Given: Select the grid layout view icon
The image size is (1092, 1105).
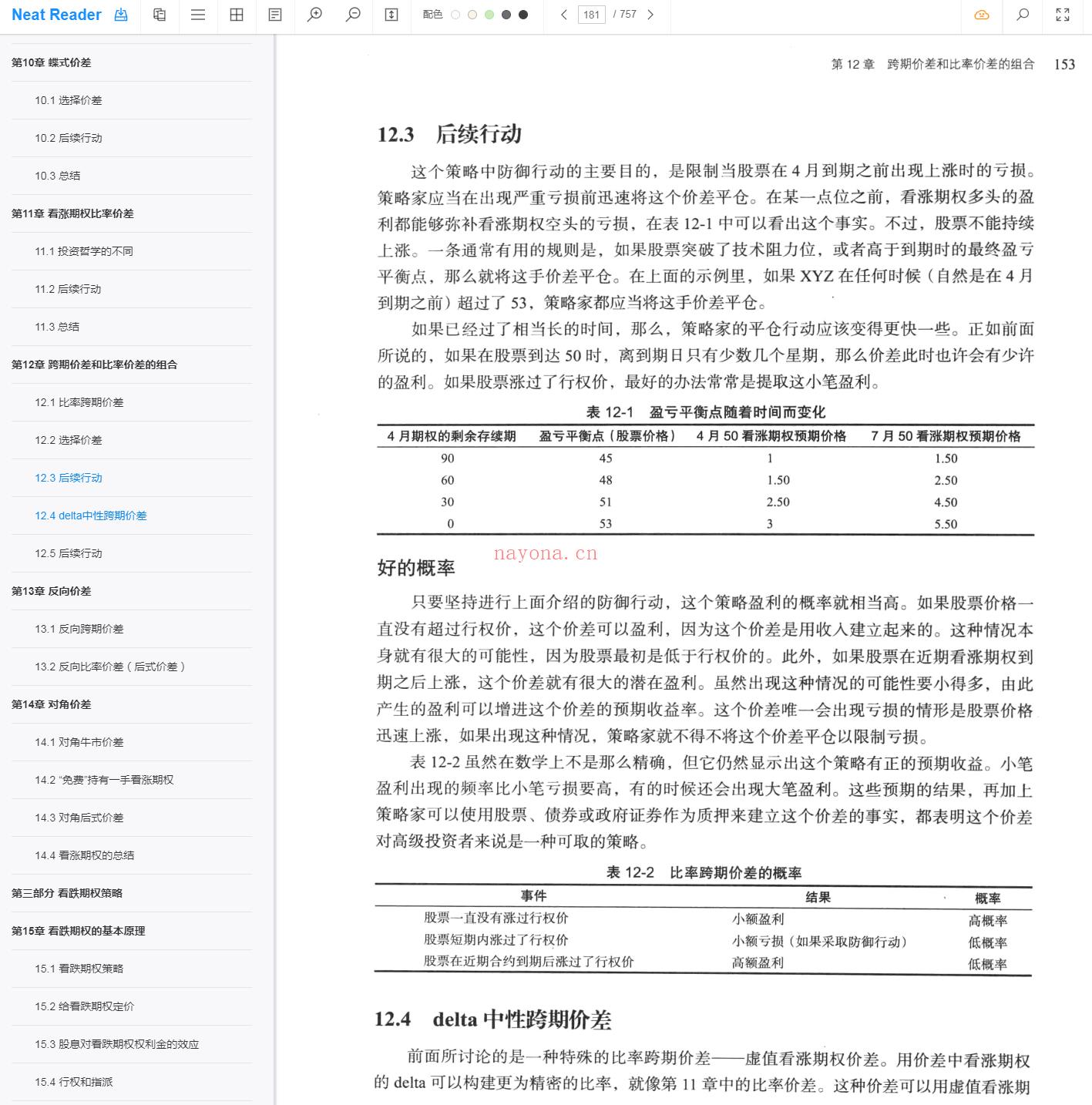Looking at the screenshot, I should click(x=237, y=15).
